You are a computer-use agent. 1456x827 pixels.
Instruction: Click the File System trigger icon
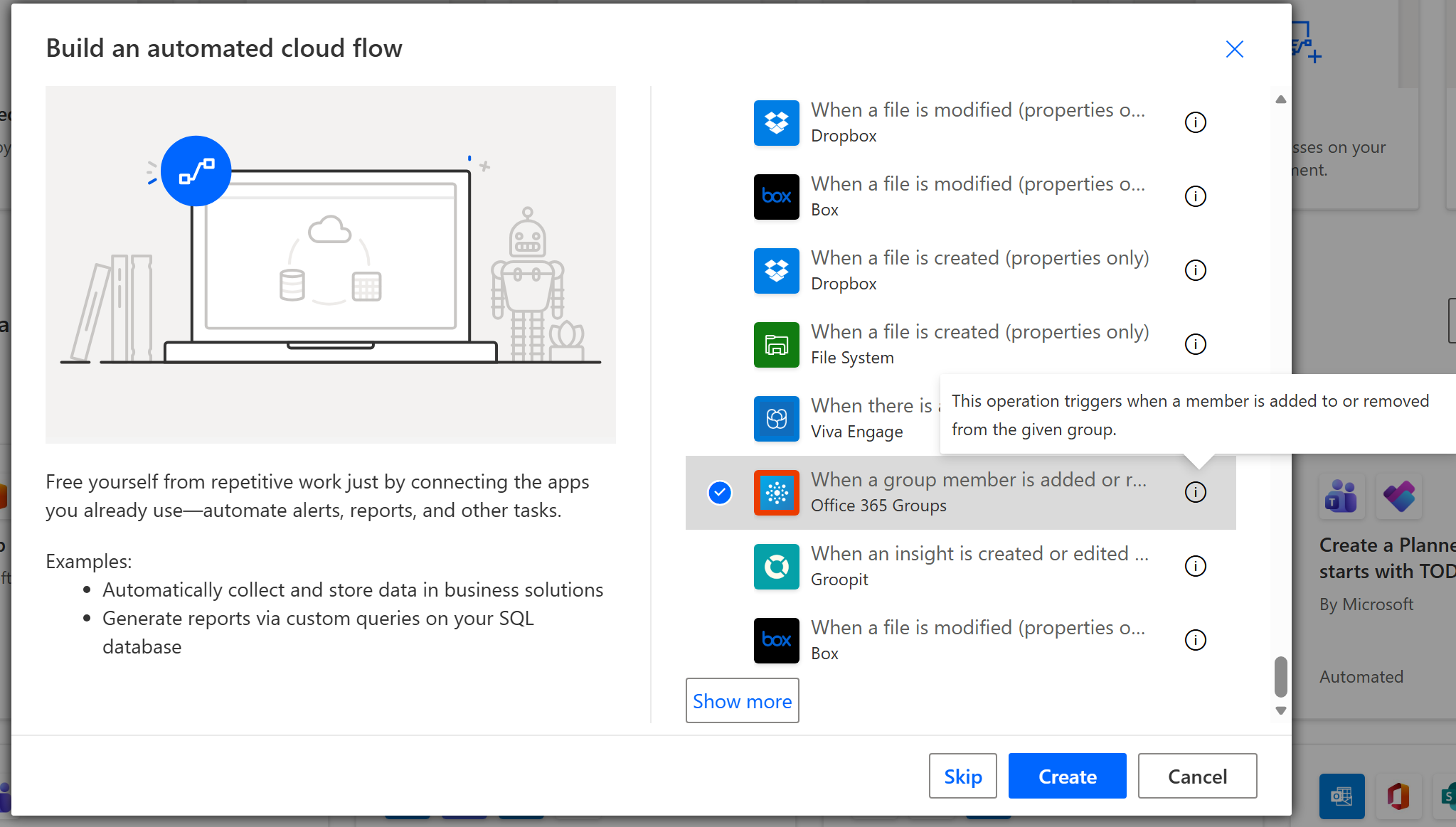coord(776,344)
